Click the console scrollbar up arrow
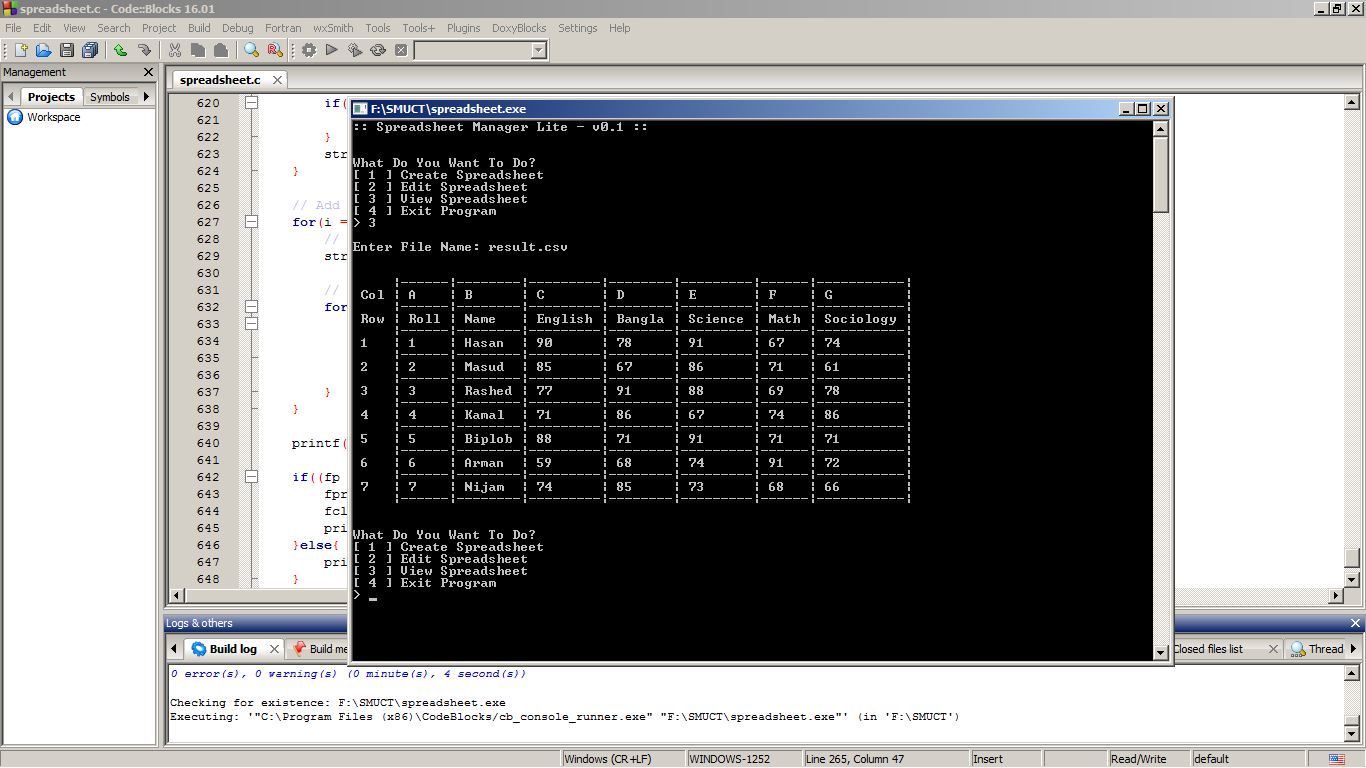The height and width of the screenshot is (768, 1366). click(1161, 128)
